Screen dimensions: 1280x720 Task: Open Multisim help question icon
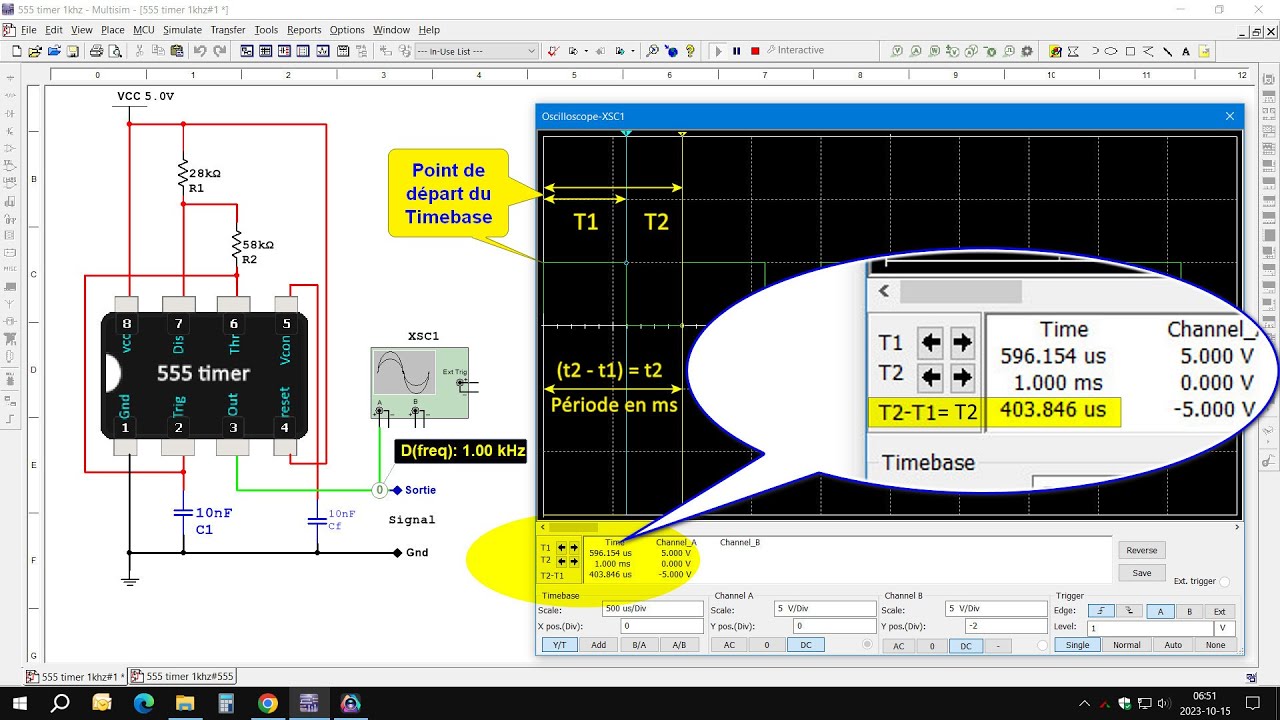point(689,50)
